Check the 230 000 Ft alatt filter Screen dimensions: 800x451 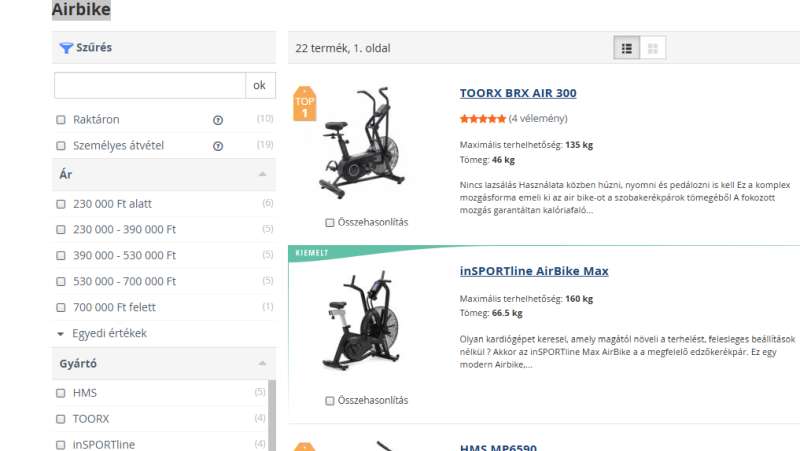[61, 204]
